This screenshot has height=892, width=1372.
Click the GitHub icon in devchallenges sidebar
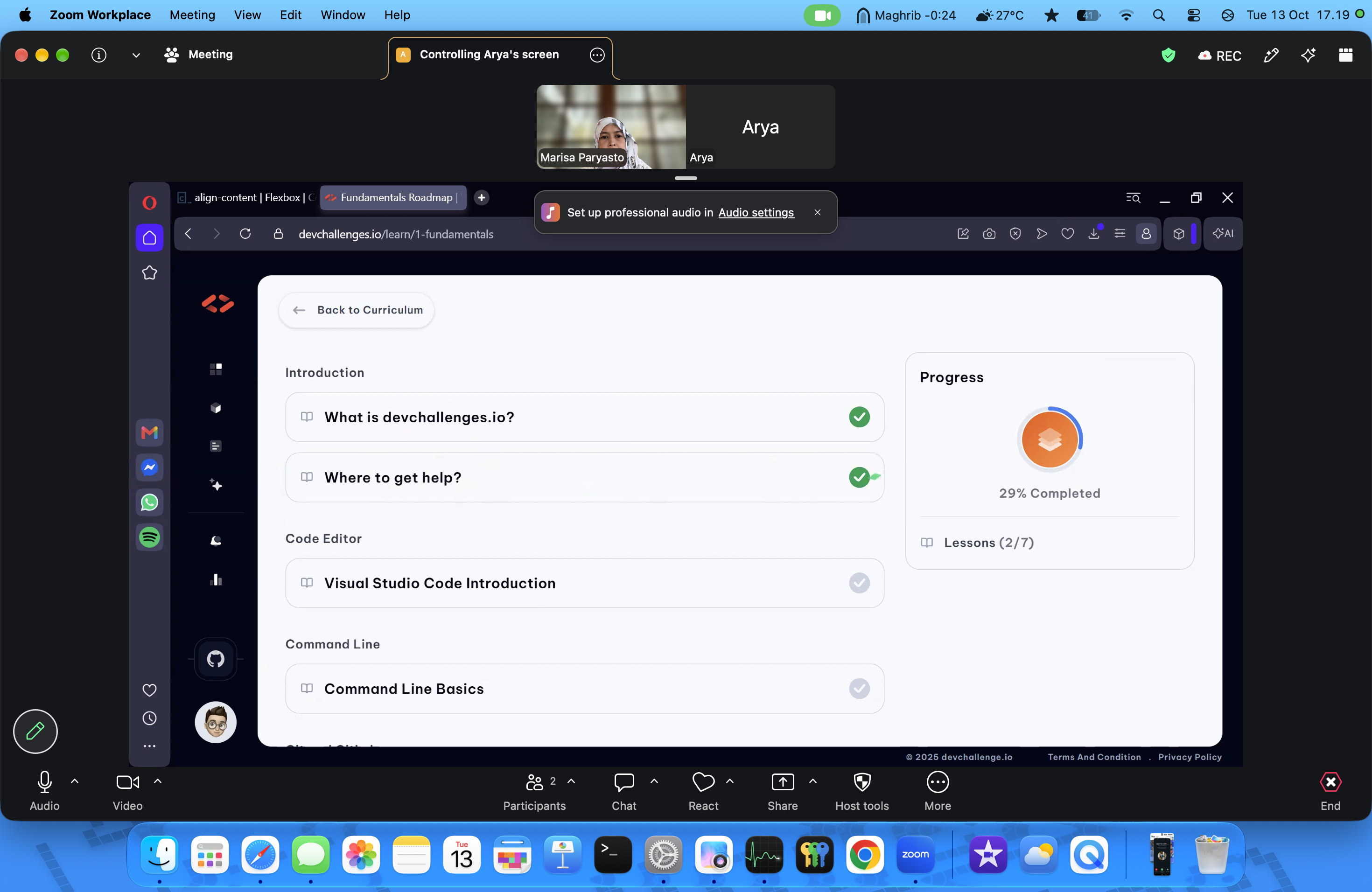pos(216,659)
